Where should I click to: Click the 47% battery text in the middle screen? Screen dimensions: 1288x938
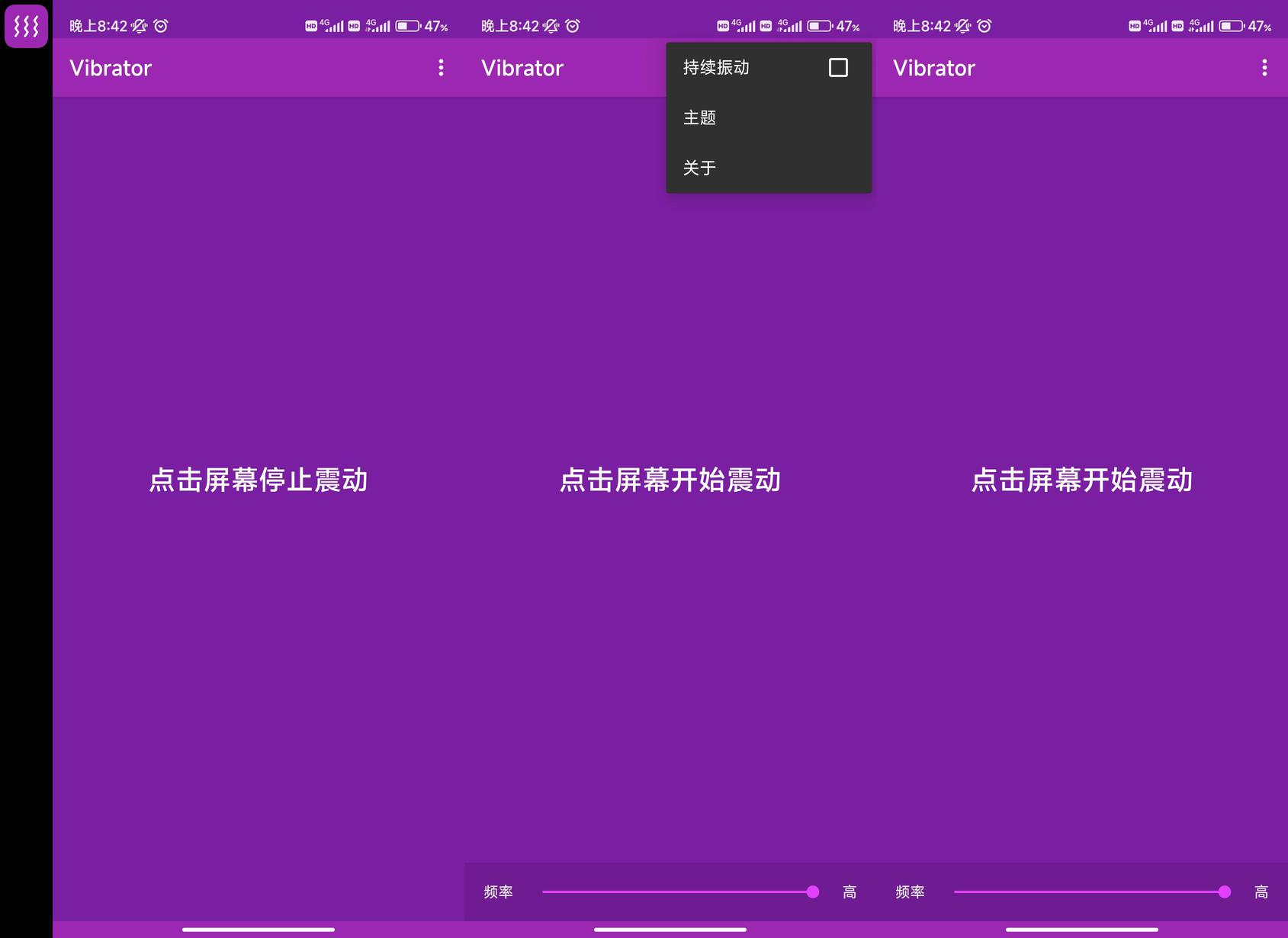[x=848, y=27]
